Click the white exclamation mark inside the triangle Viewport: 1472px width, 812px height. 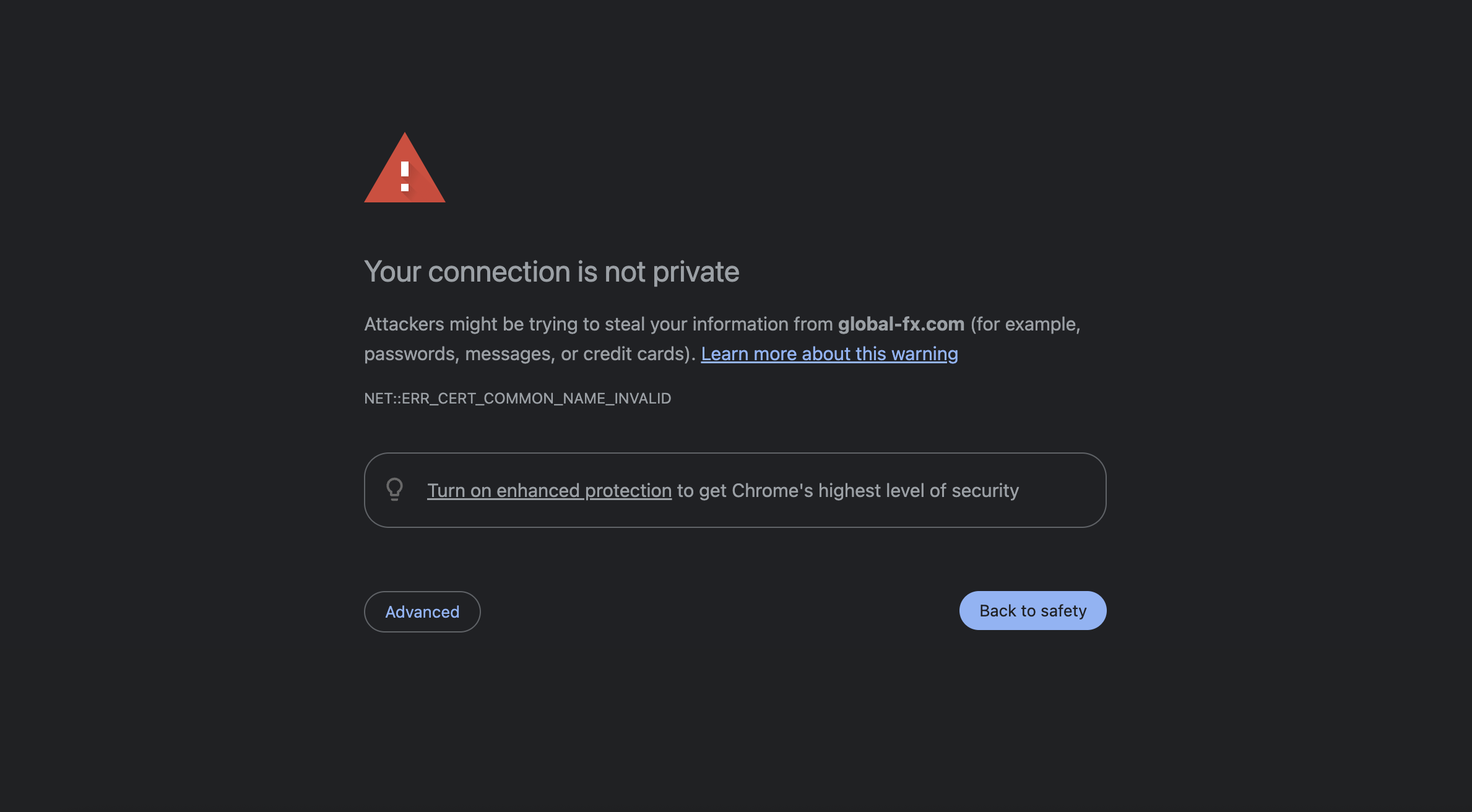point(405,176)
